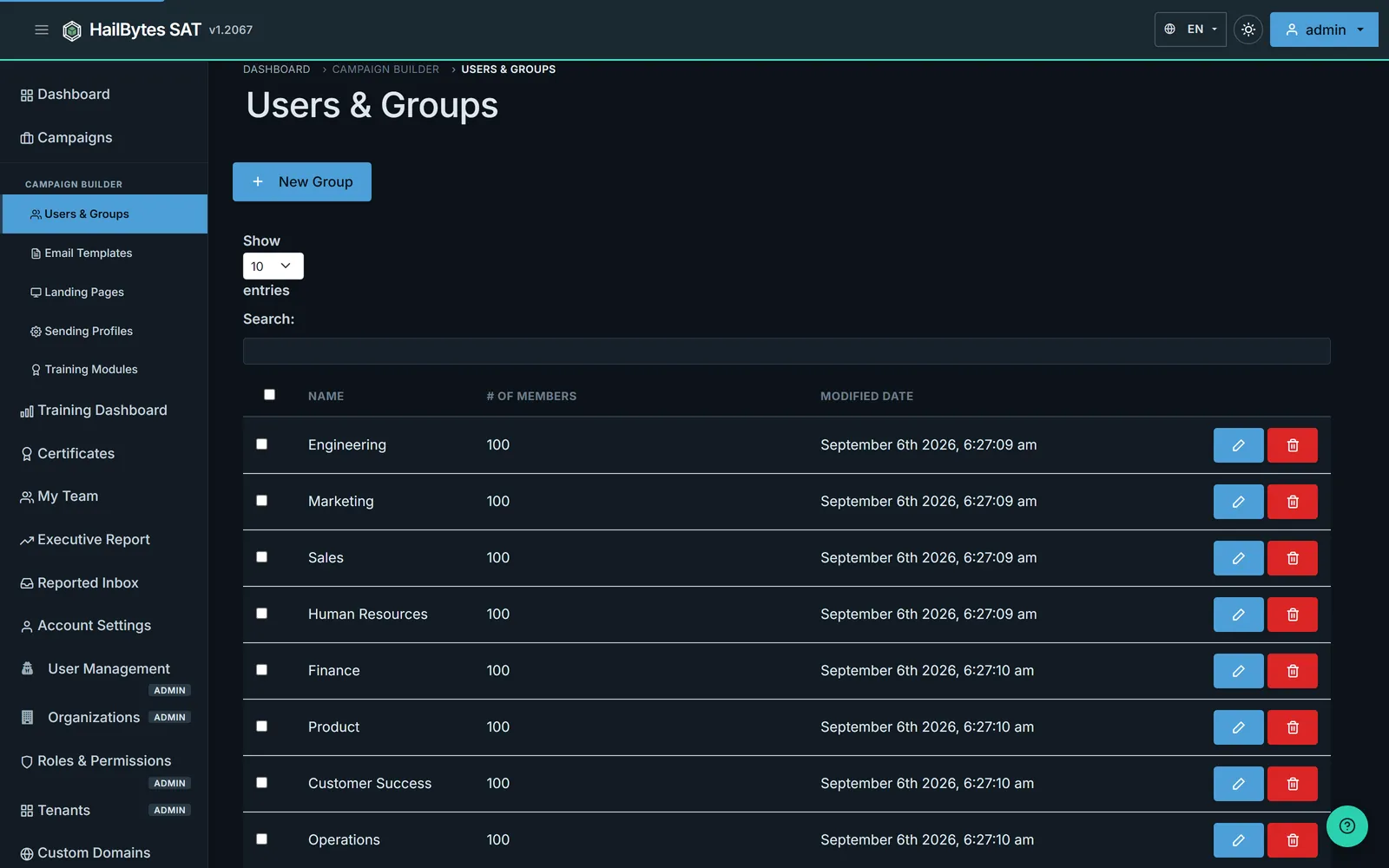Open the Show entries count dropdown

273,266
